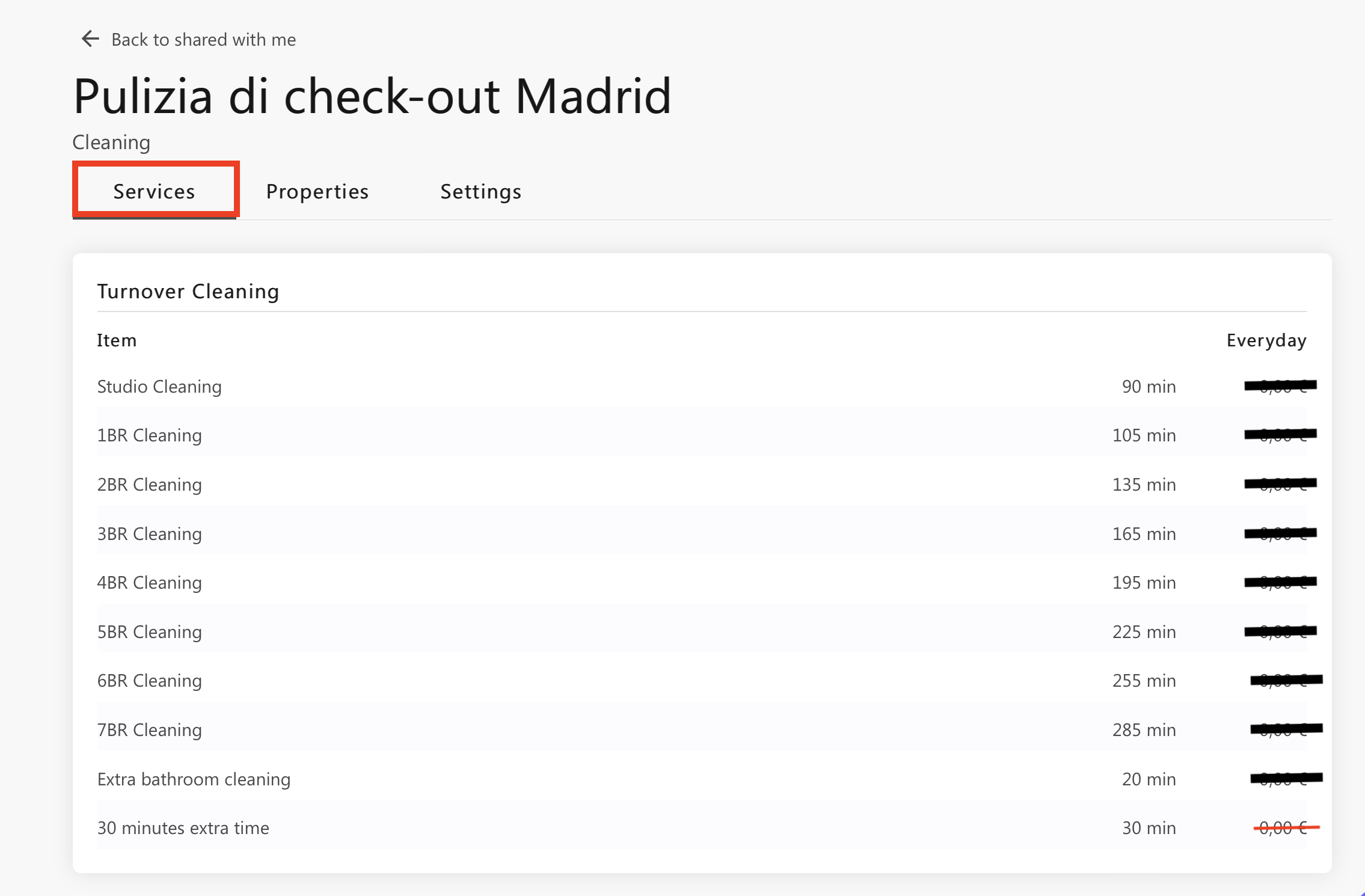This screenshot has width=1365, height=896.
Task: Click the red struck-through 0,00 € price
Action: click(x=1286, y=828)
